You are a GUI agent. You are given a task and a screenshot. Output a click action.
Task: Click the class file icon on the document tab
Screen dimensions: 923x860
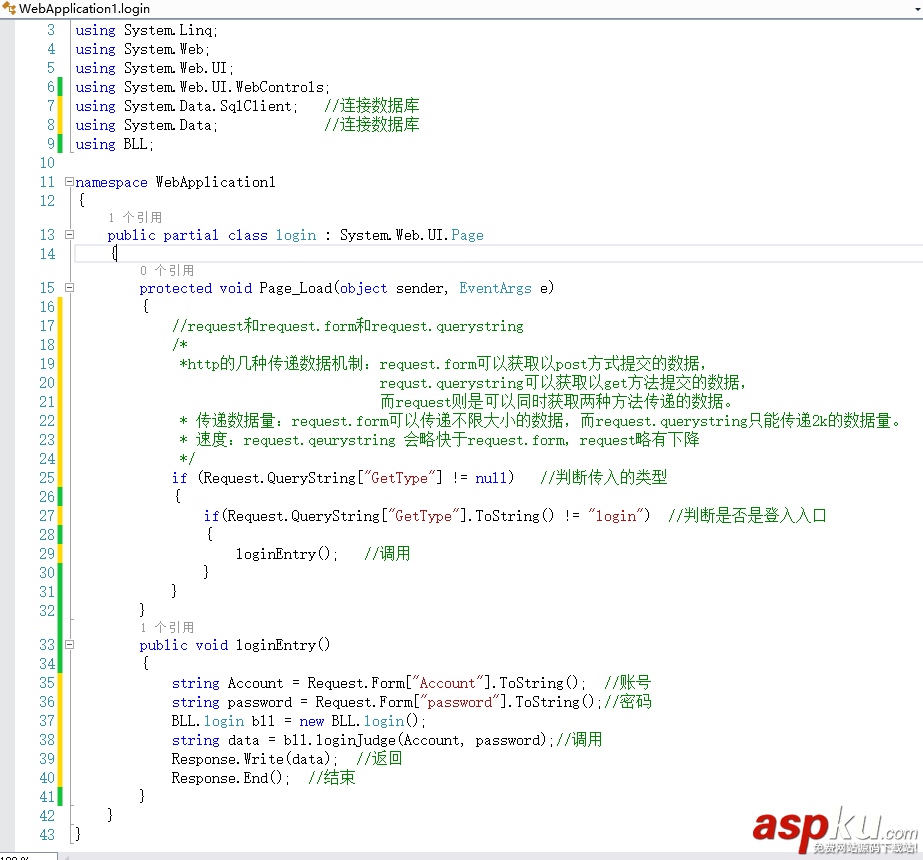point(9,8)
